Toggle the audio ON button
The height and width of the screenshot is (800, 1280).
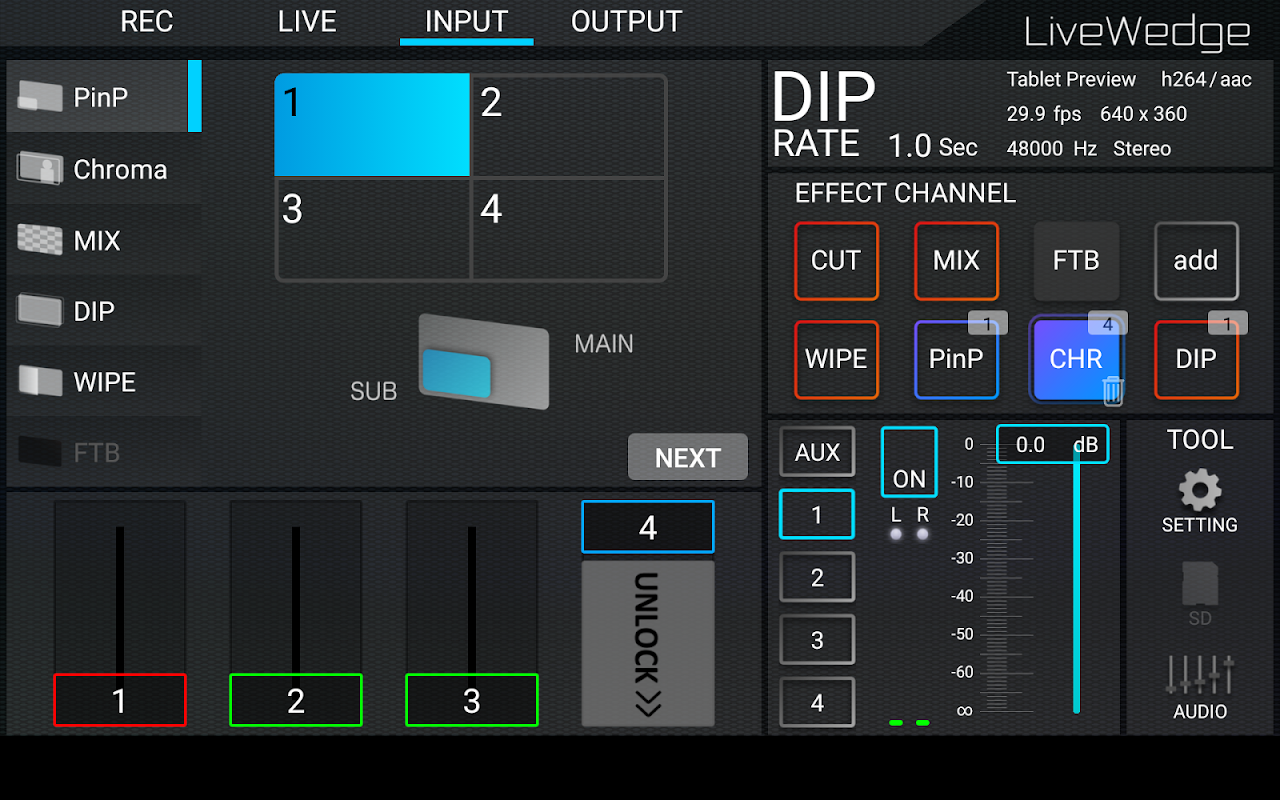909,462
